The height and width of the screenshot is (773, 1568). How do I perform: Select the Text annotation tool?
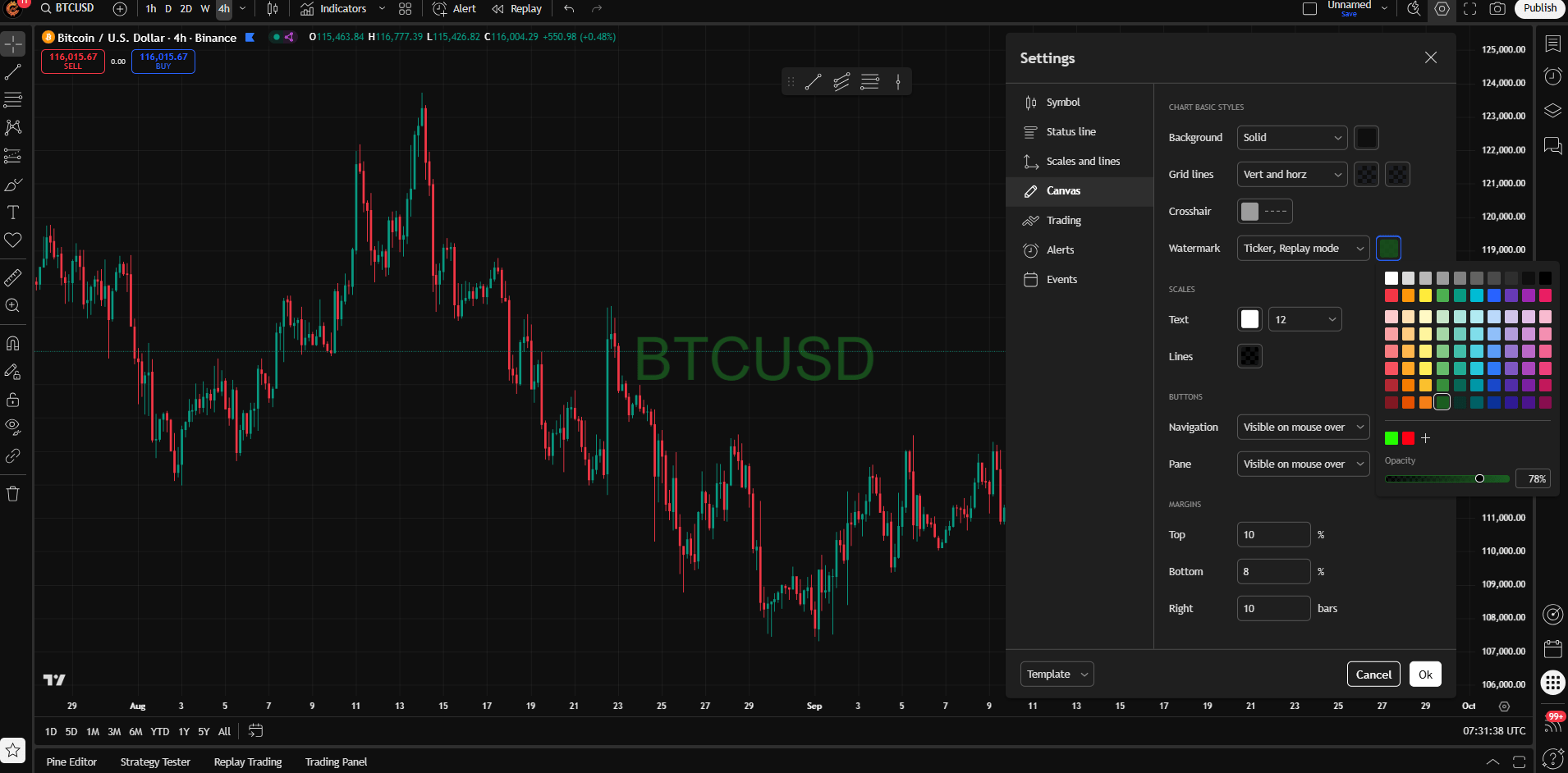13,213
